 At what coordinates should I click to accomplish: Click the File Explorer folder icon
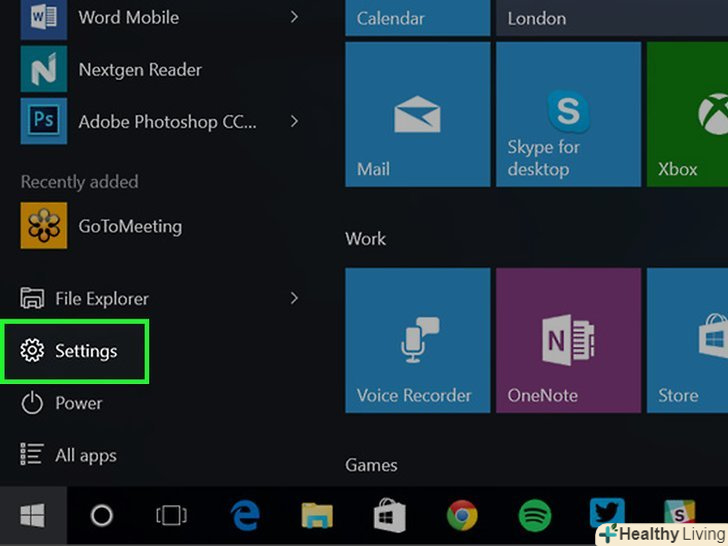tap(32, 298)
